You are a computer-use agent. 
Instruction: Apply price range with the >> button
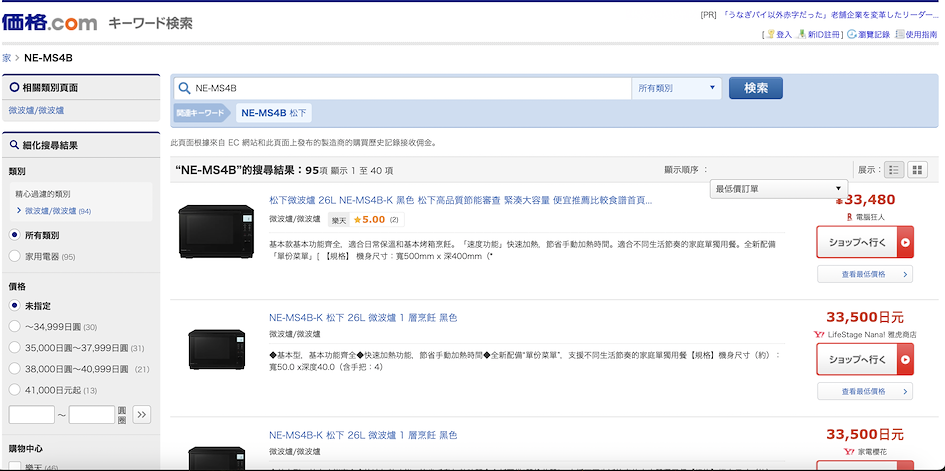[x=141, y=414]
